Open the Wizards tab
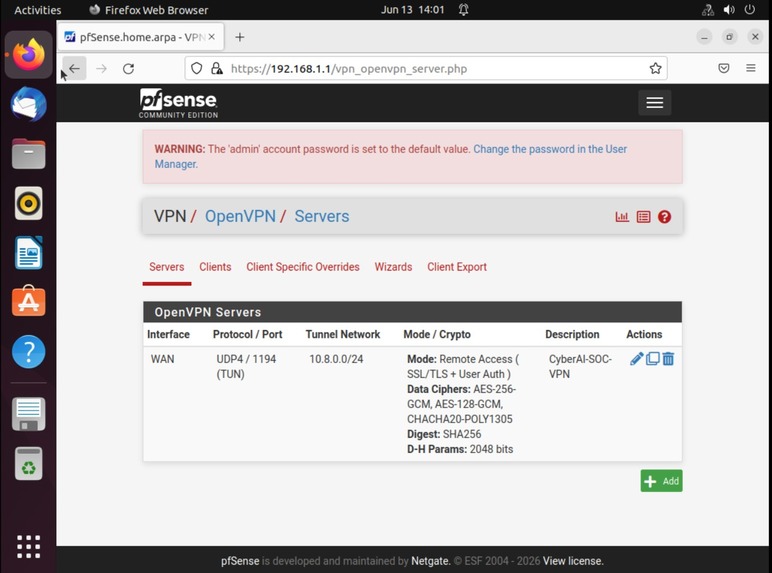772x573 pixels. (393, 267)
